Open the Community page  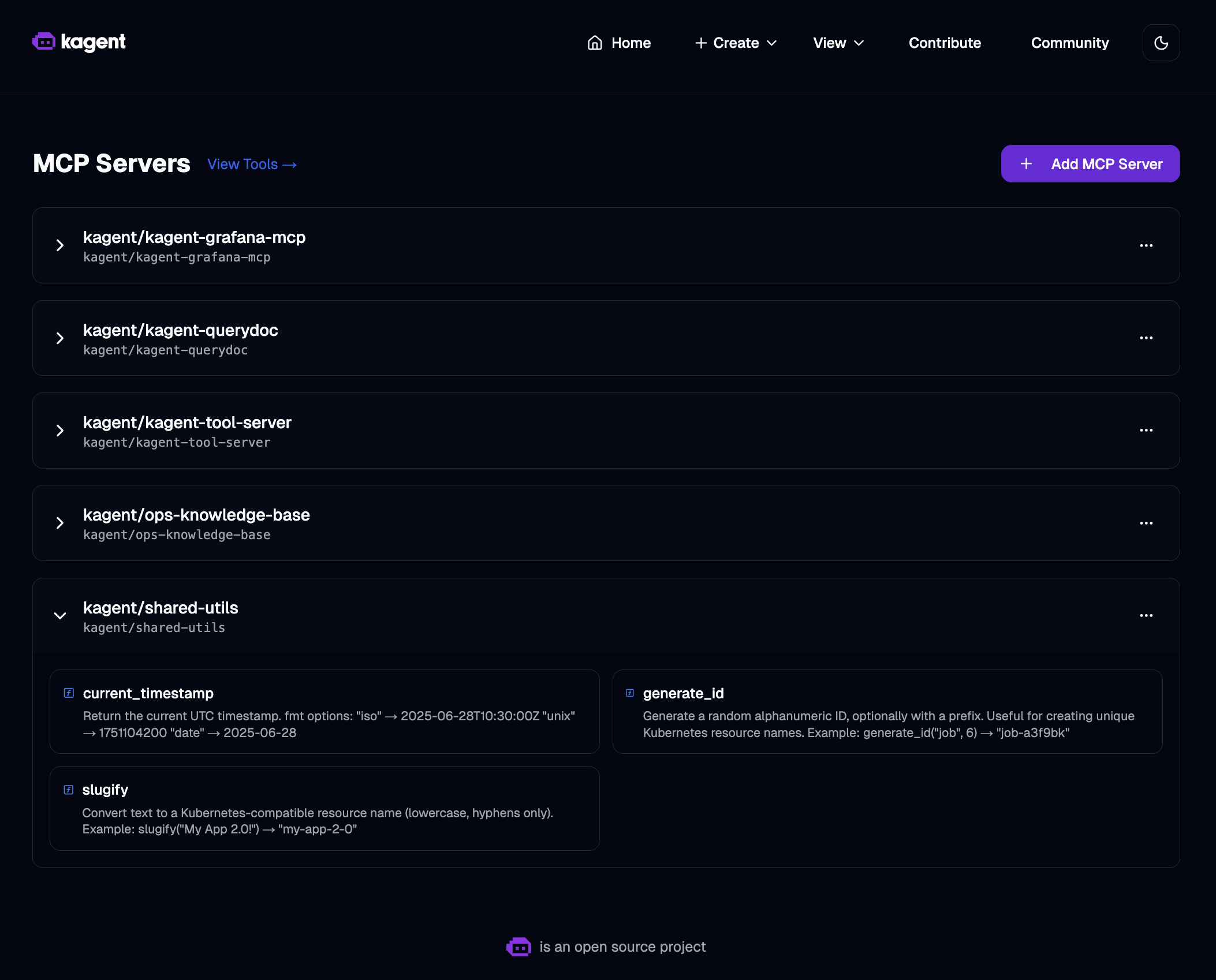pyautogui.click(x=1070, y=43)
